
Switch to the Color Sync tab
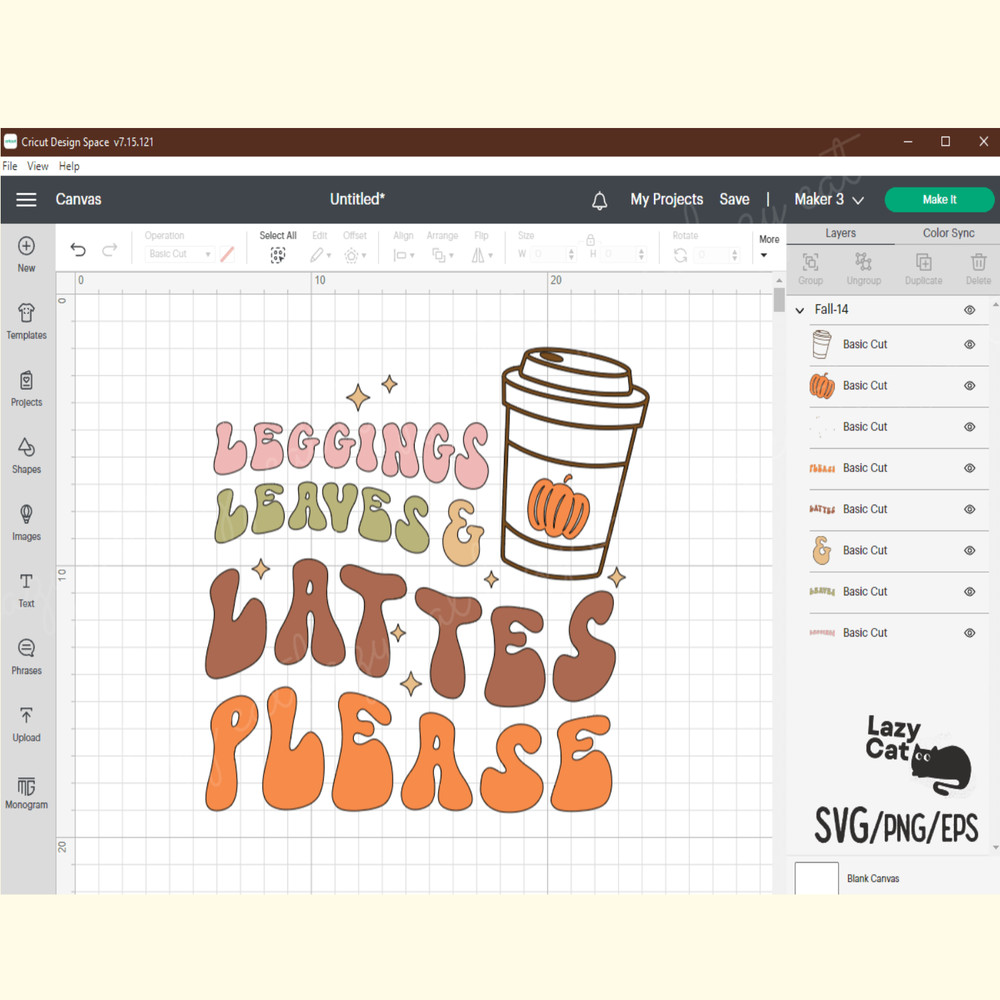948,233
